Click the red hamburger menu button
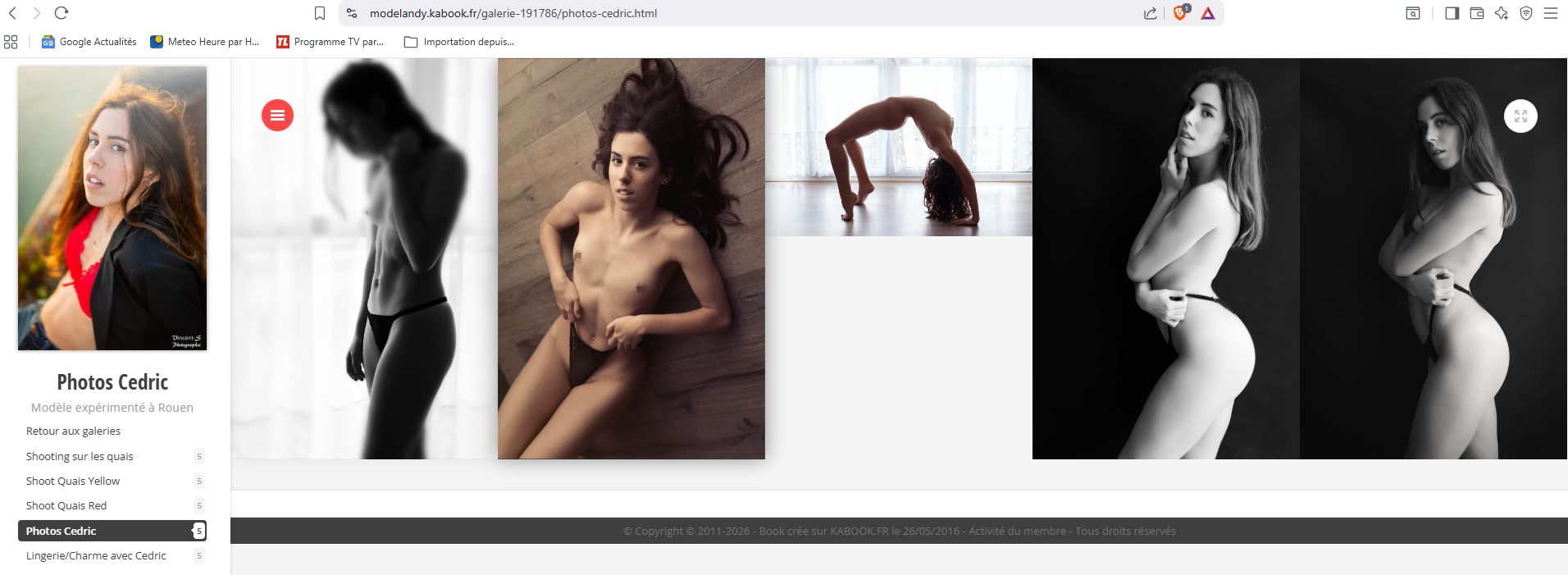 277,116
